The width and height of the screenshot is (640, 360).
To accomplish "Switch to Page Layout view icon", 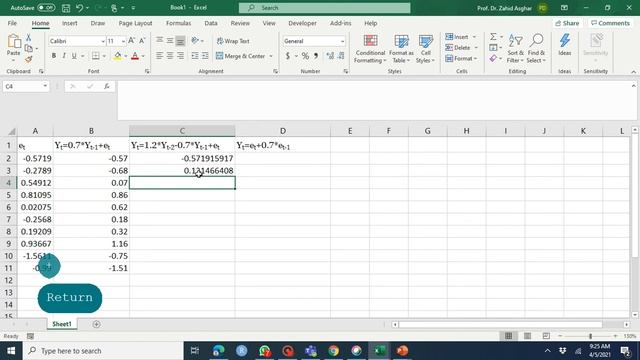I will coord(527,336).
